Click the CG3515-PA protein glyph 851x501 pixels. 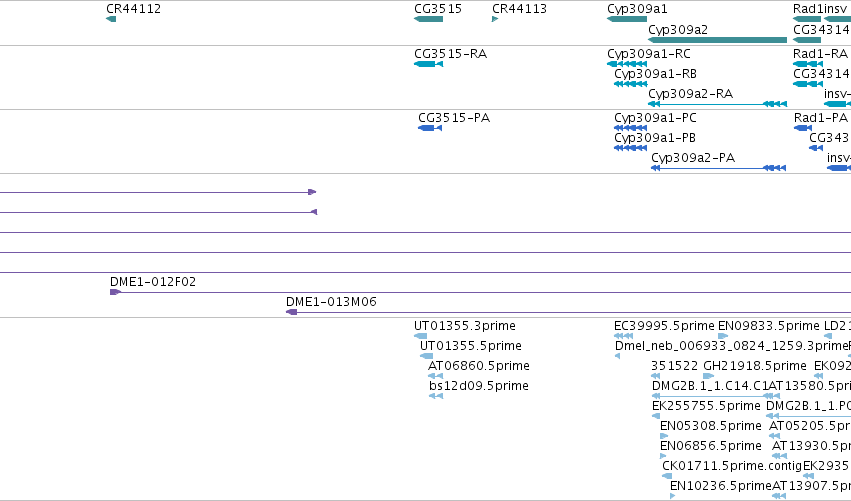coord(430,128)
